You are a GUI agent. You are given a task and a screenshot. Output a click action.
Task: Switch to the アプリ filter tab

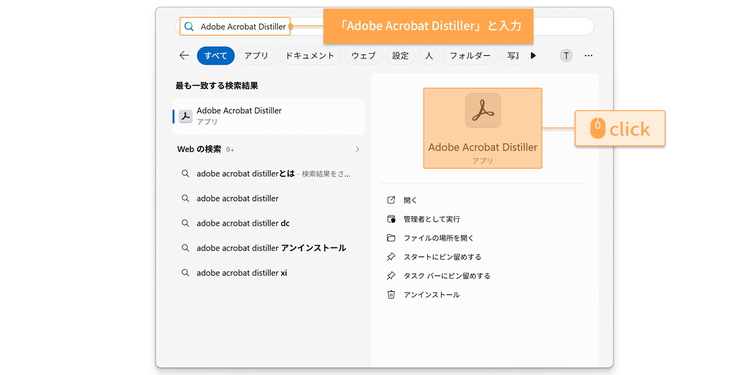coord(256,55)
